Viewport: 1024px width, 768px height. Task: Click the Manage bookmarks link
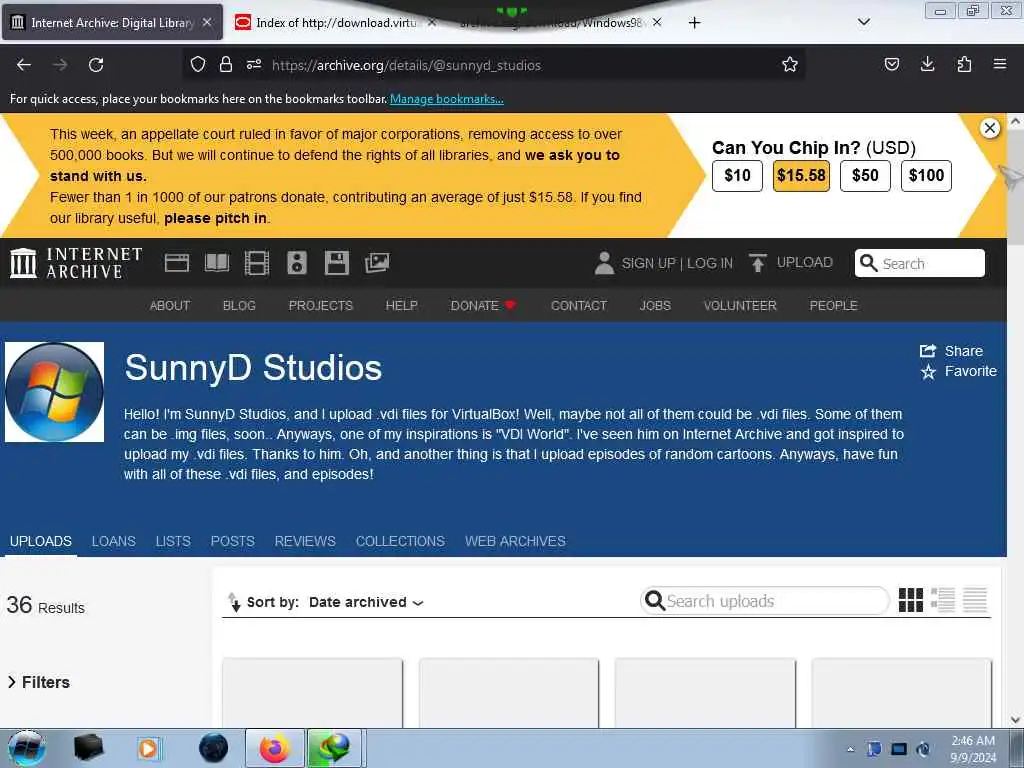(x=447, y=99)
